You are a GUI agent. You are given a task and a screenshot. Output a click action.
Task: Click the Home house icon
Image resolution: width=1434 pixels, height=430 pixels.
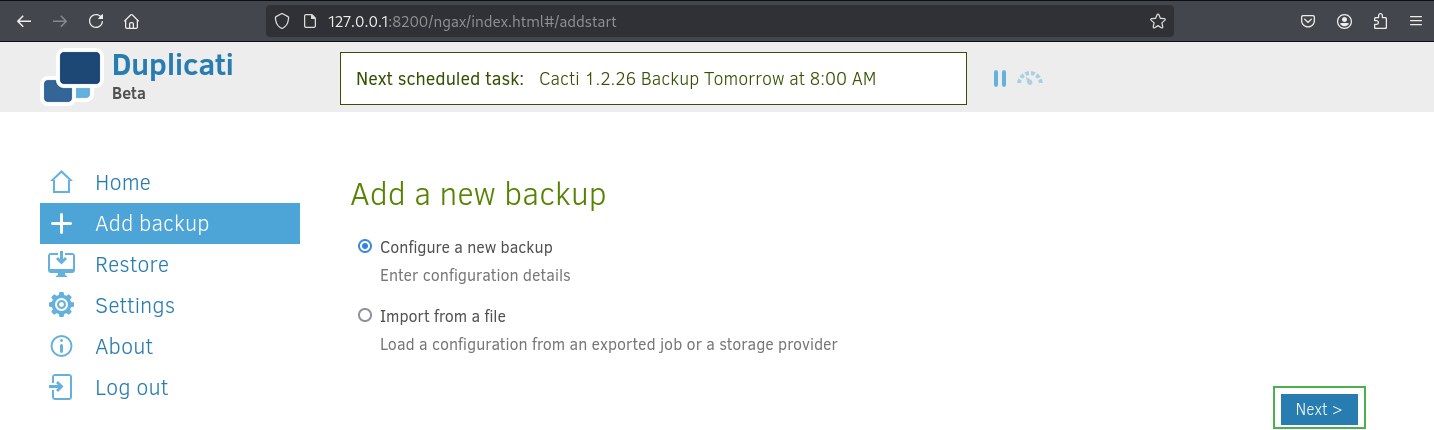tap(61, 183)
